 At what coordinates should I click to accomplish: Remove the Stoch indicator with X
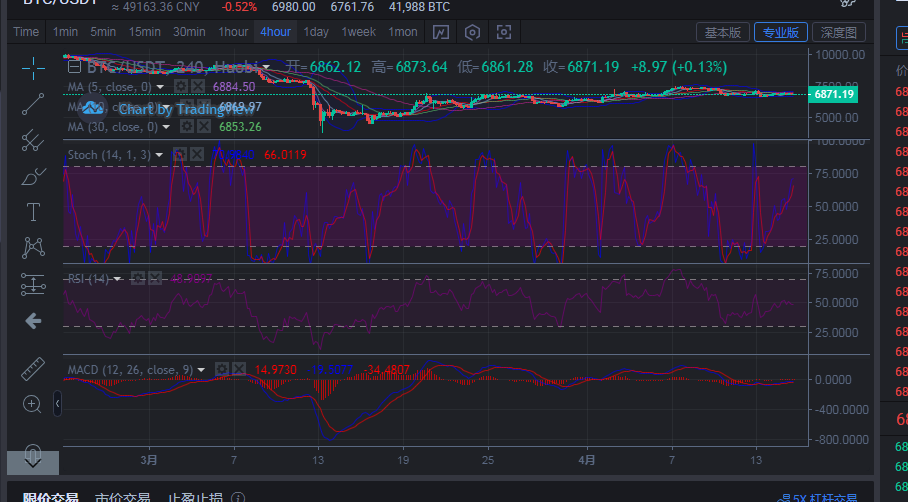[197, 154]
